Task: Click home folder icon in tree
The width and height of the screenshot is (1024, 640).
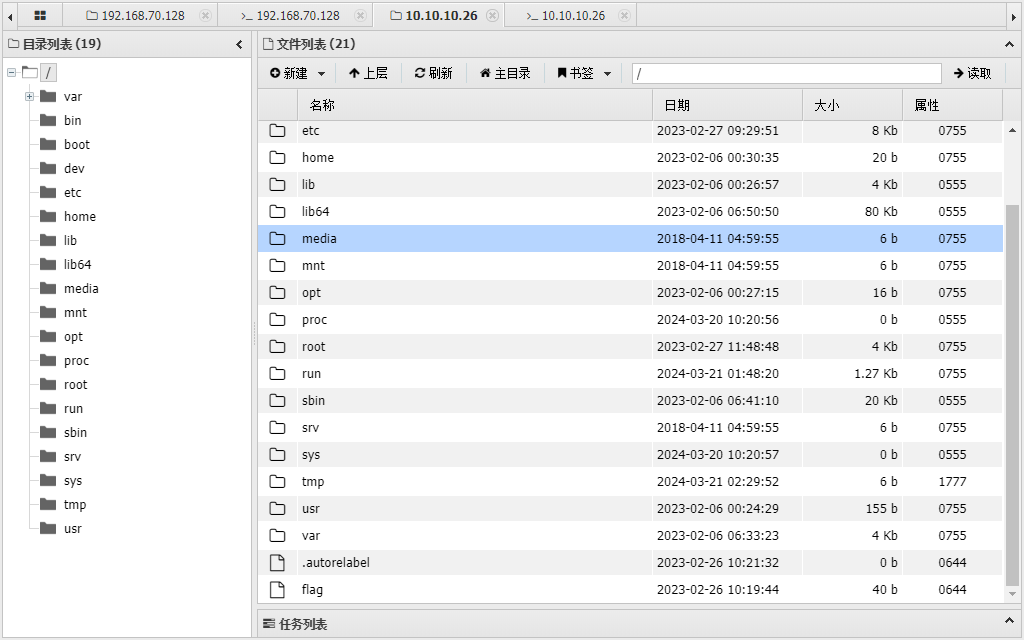Action: (x=48, y=216)
